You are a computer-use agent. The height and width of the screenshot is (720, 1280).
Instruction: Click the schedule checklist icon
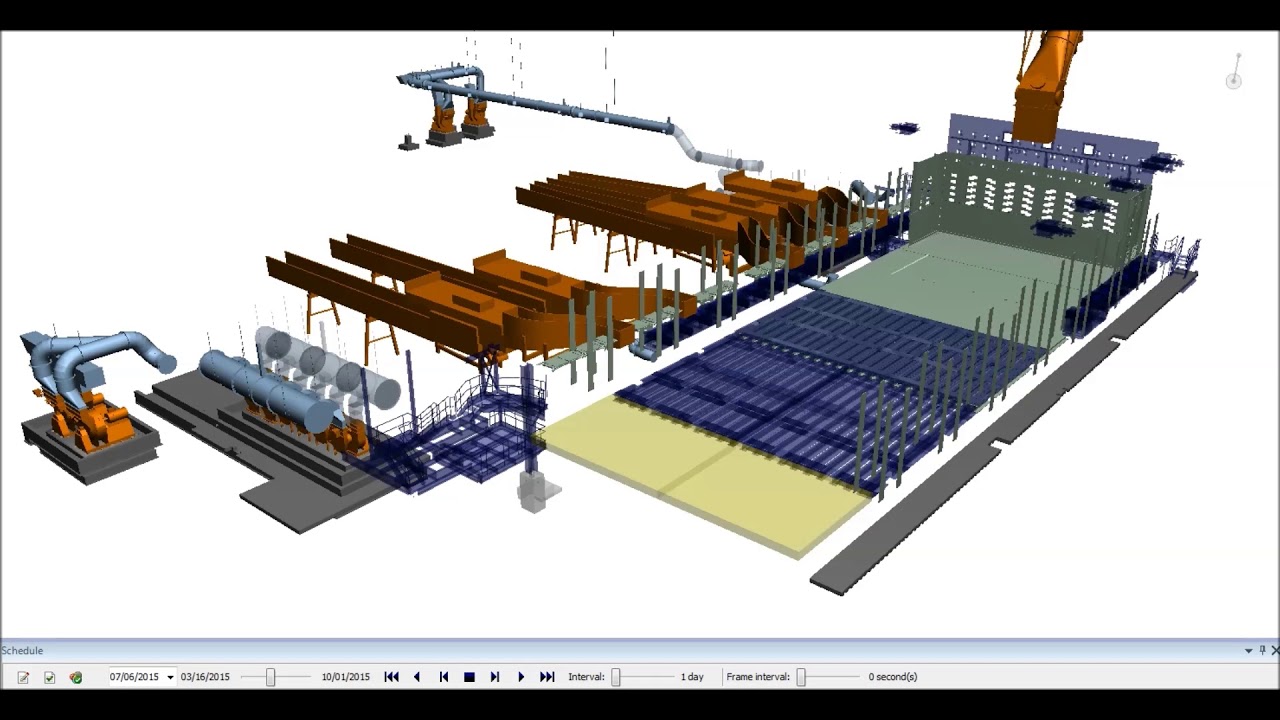(49, 677)
